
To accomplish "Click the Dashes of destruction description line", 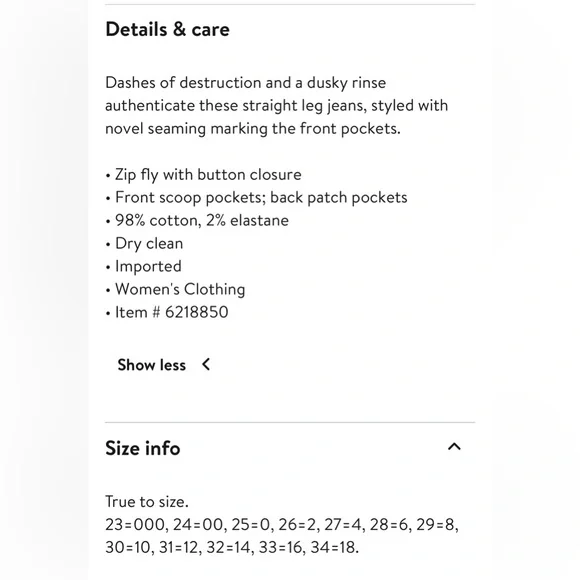I will coord(246,83).
